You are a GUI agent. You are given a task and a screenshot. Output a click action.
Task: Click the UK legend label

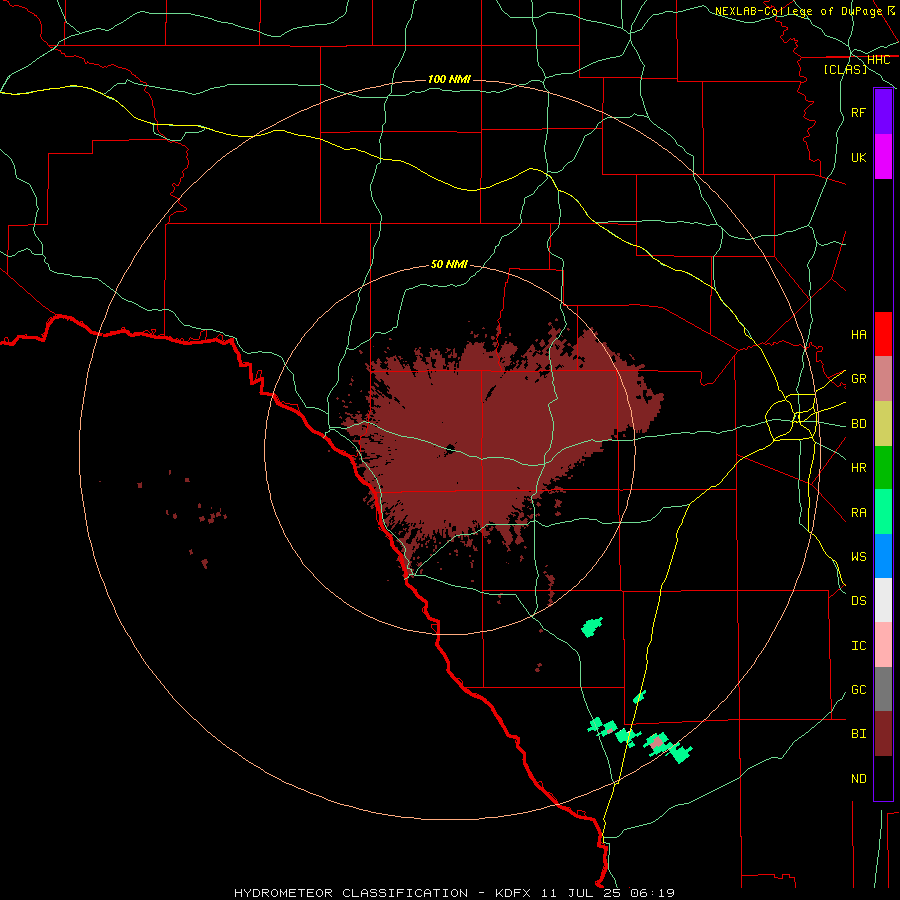(858, 157)
